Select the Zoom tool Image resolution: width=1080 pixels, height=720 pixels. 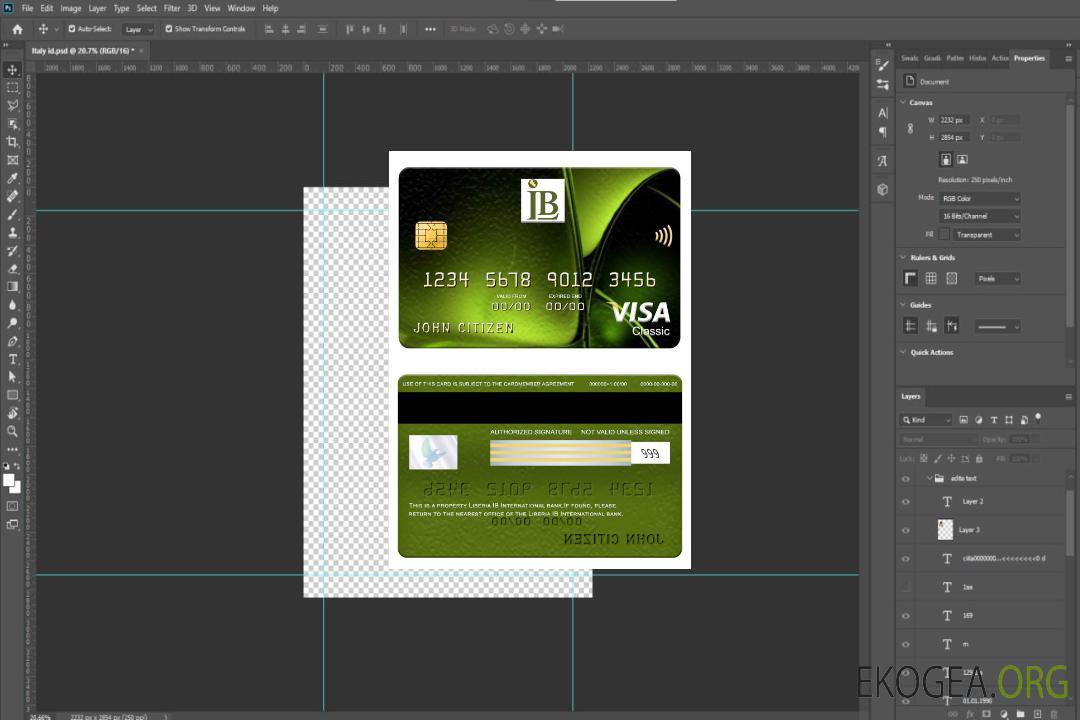12,431
